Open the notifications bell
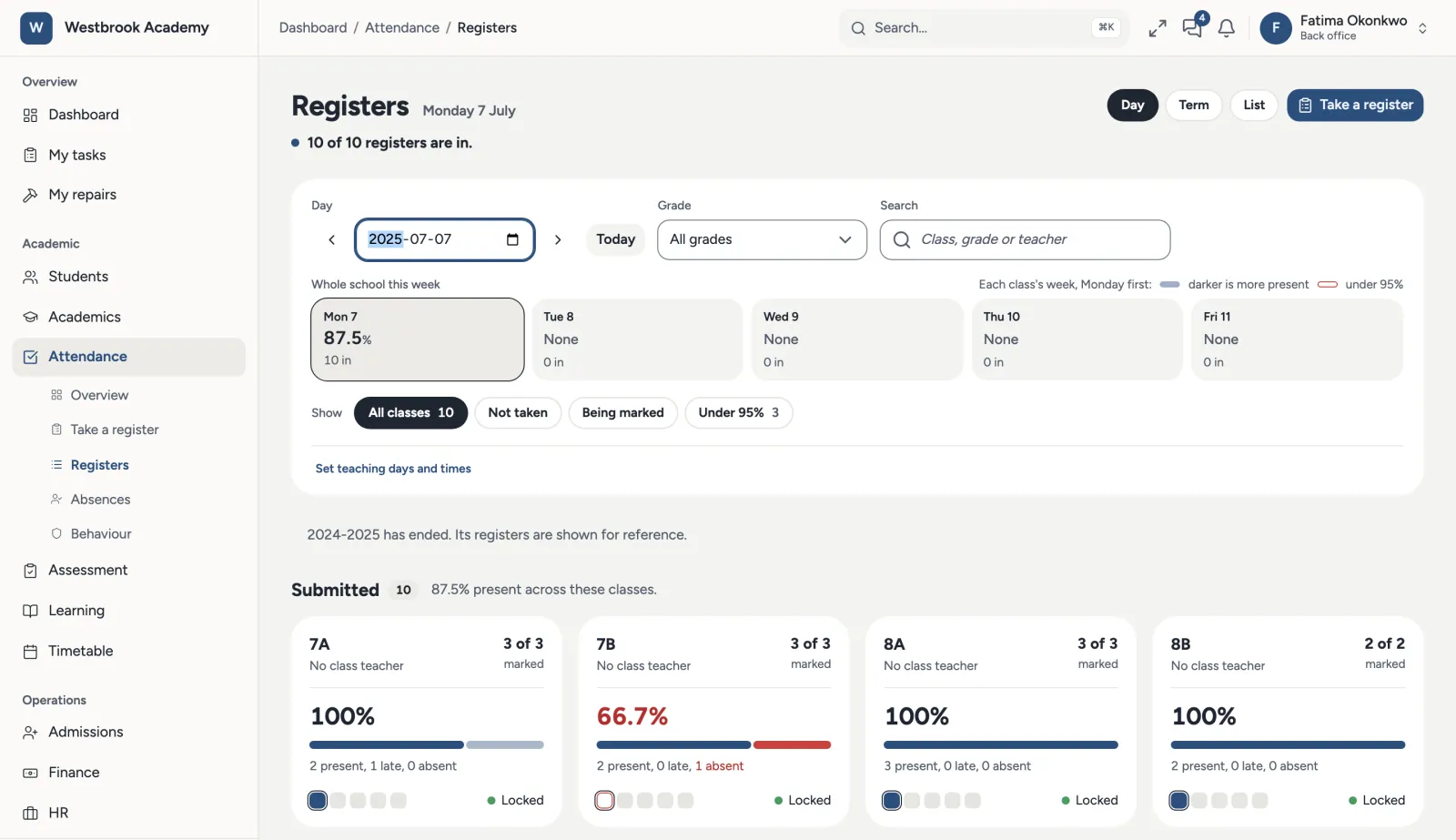The height and width of the screenshot is (840, 1456). (x=1227, y=28)
